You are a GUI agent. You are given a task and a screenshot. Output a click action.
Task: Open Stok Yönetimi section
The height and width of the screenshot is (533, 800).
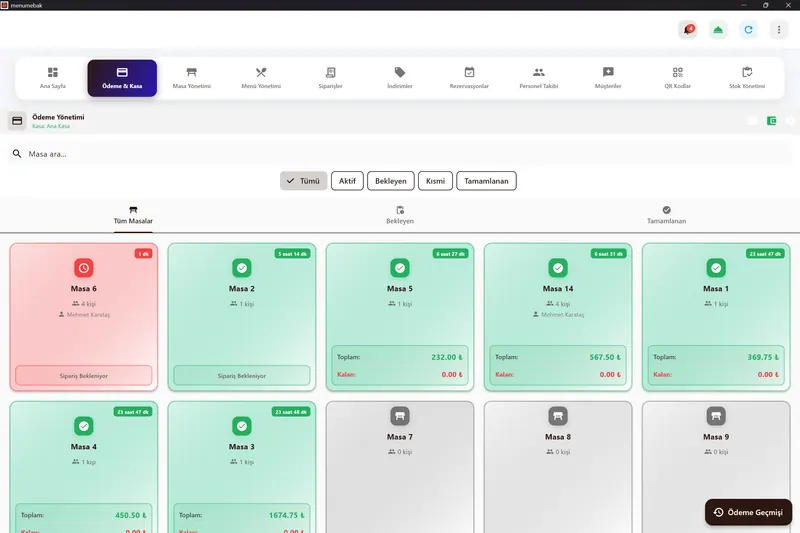click(x=746, y=78)
